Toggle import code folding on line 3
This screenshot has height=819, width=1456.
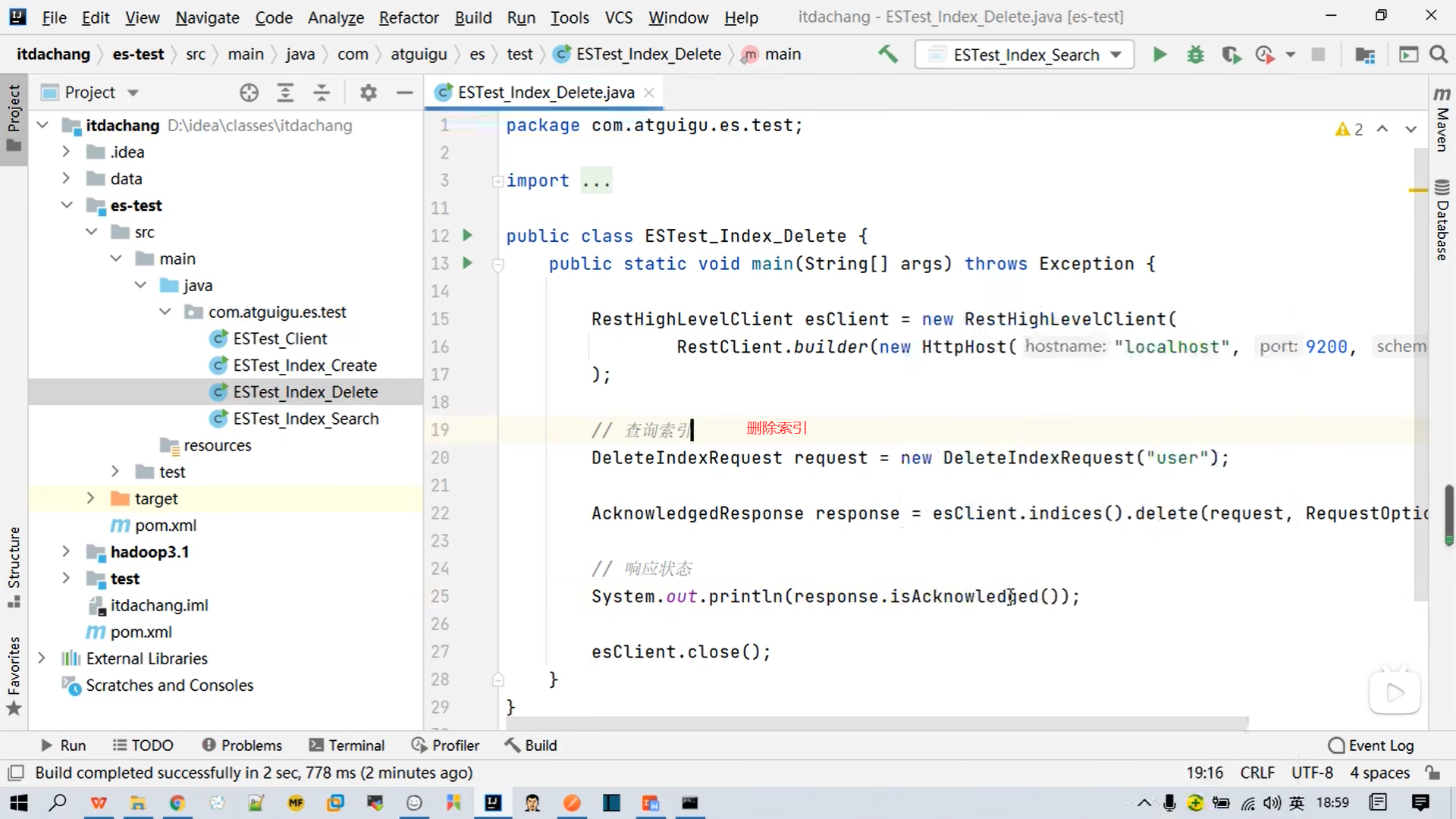pyautogui.click(x=497, y=181)
